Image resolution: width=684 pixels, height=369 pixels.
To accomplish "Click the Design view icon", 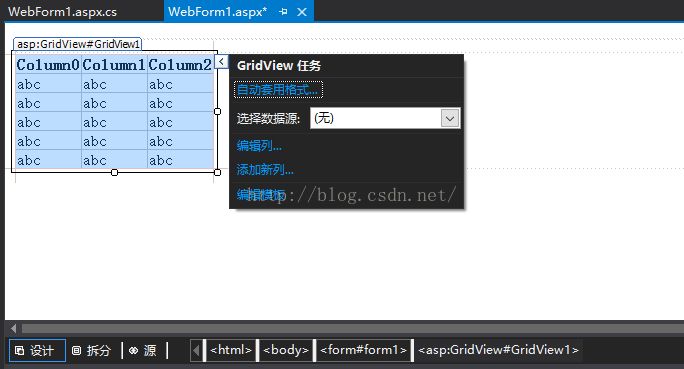I will tap(20, 351).
